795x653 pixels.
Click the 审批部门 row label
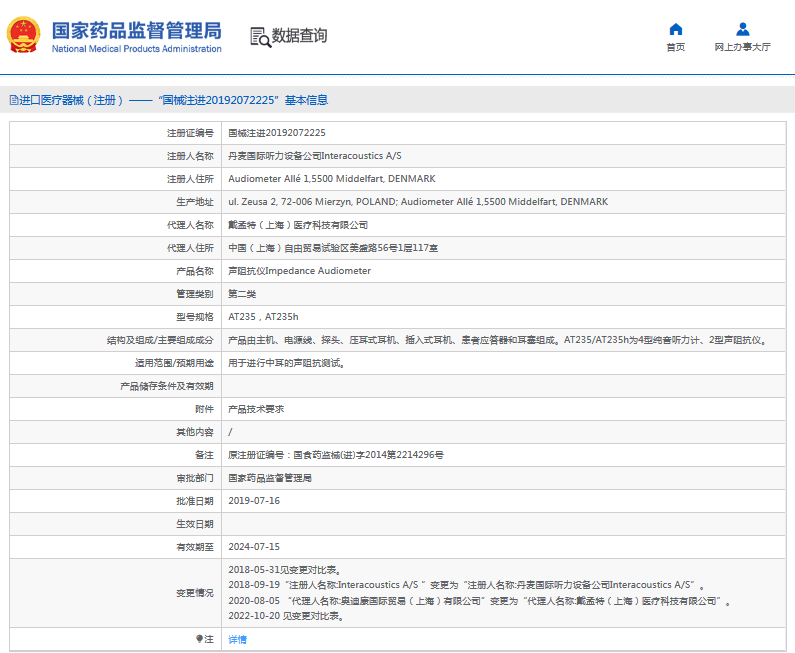195,478
